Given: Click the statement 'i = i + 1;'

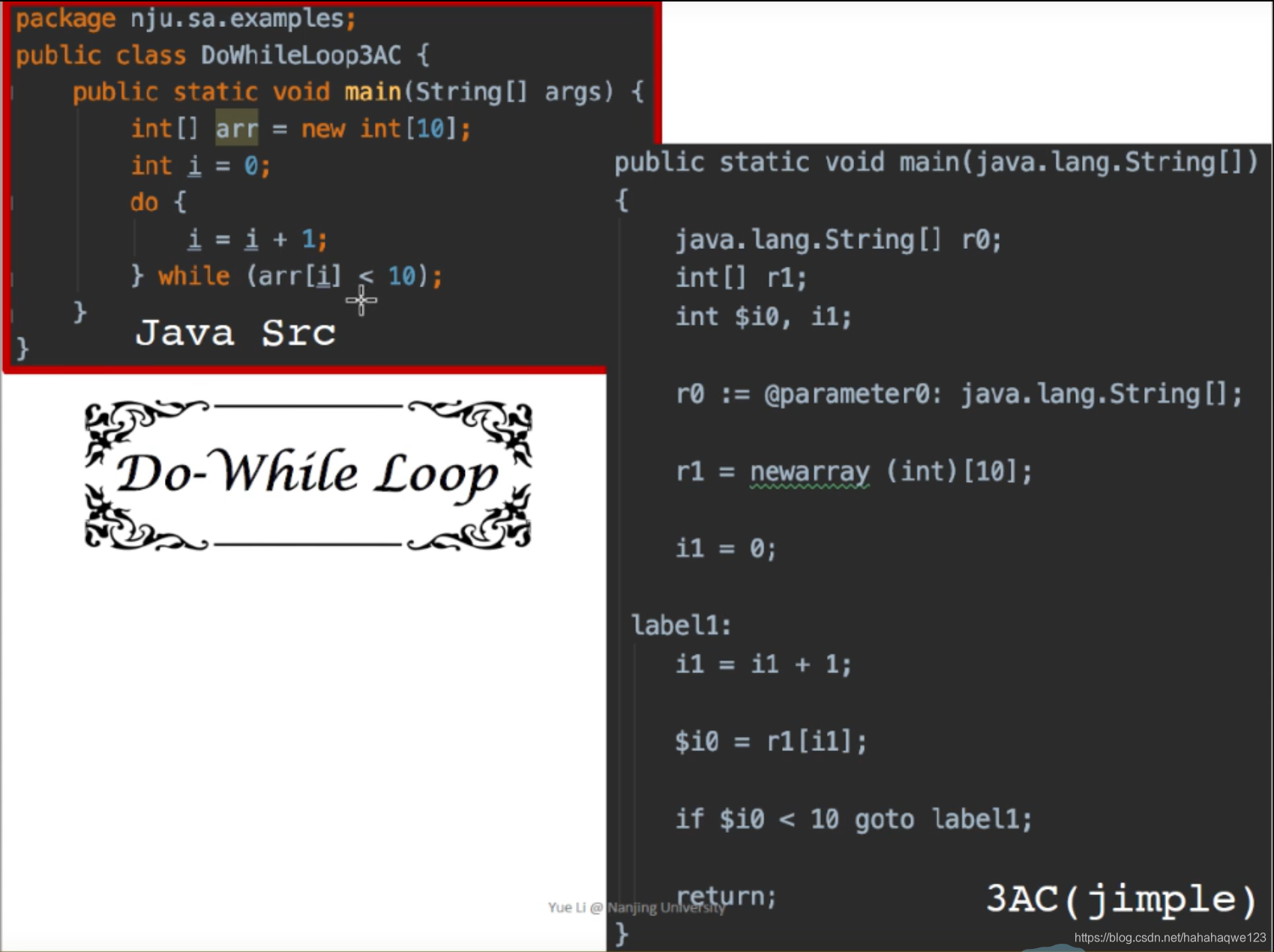Looking at the screenshot, I should click(257, 239).
